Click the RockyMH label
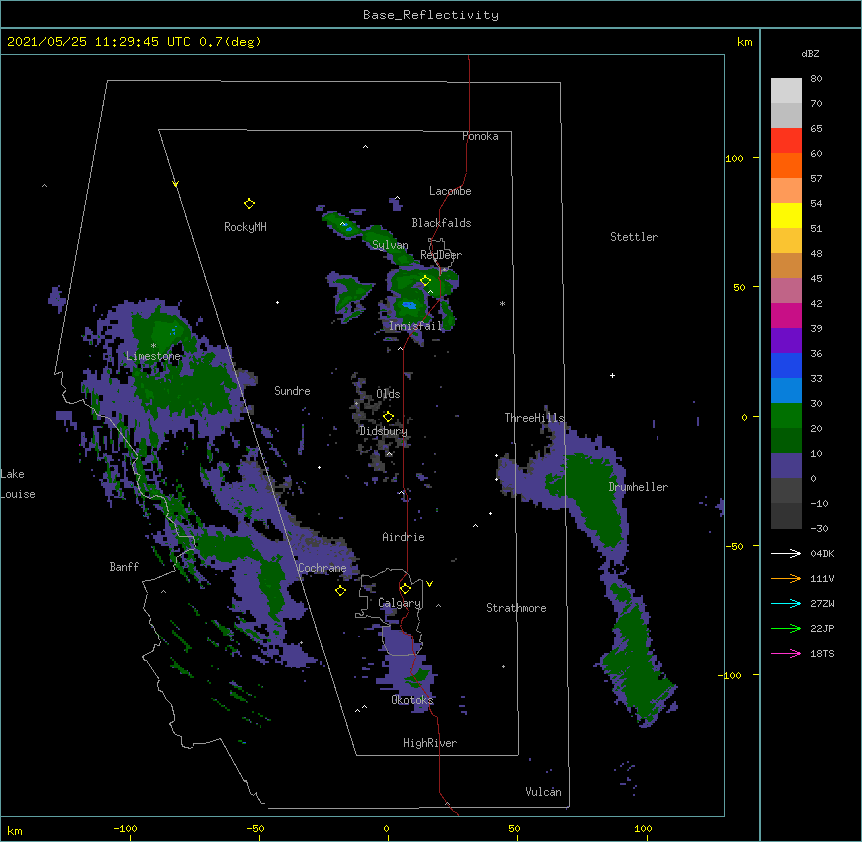The height and width of the screenshot is (842, 862). (x=245, y=227)
